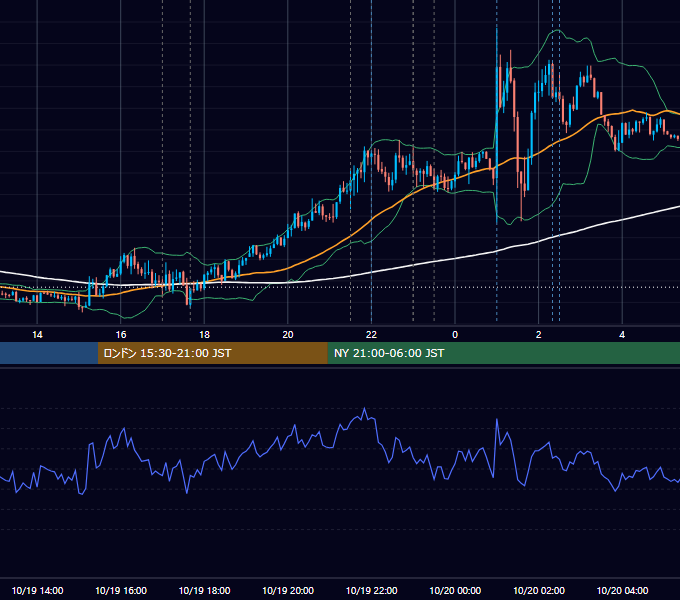Click the 10/20 02:00 date label
Viewport: 680px width, 600px height.
tap(539, 590)
